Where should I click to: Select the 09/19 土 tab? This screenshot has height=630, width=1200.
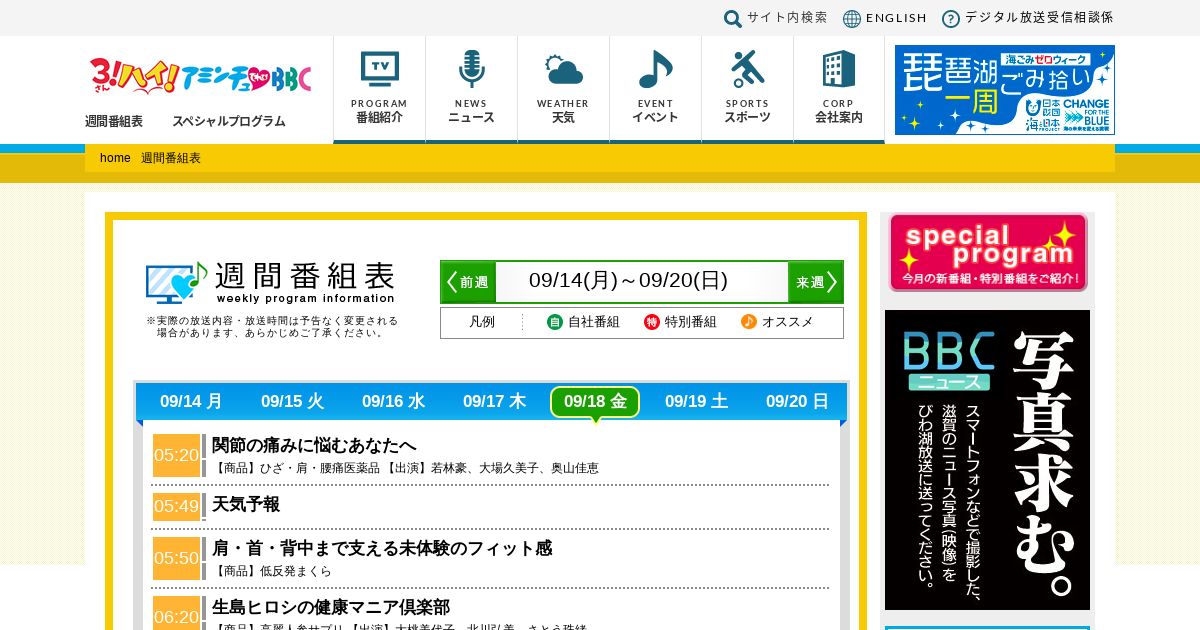pos(696,401)
